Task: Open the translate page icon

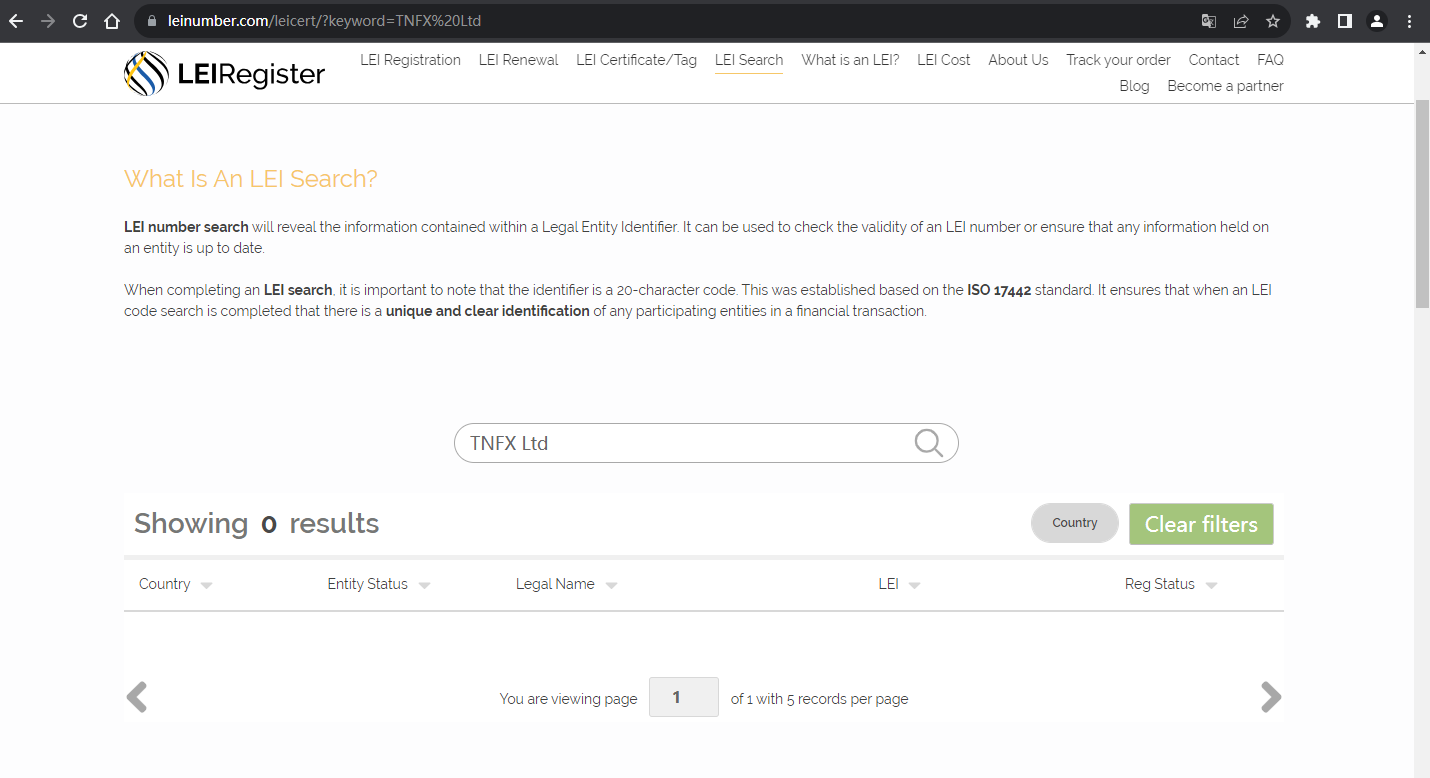Action: (1209, 21)
